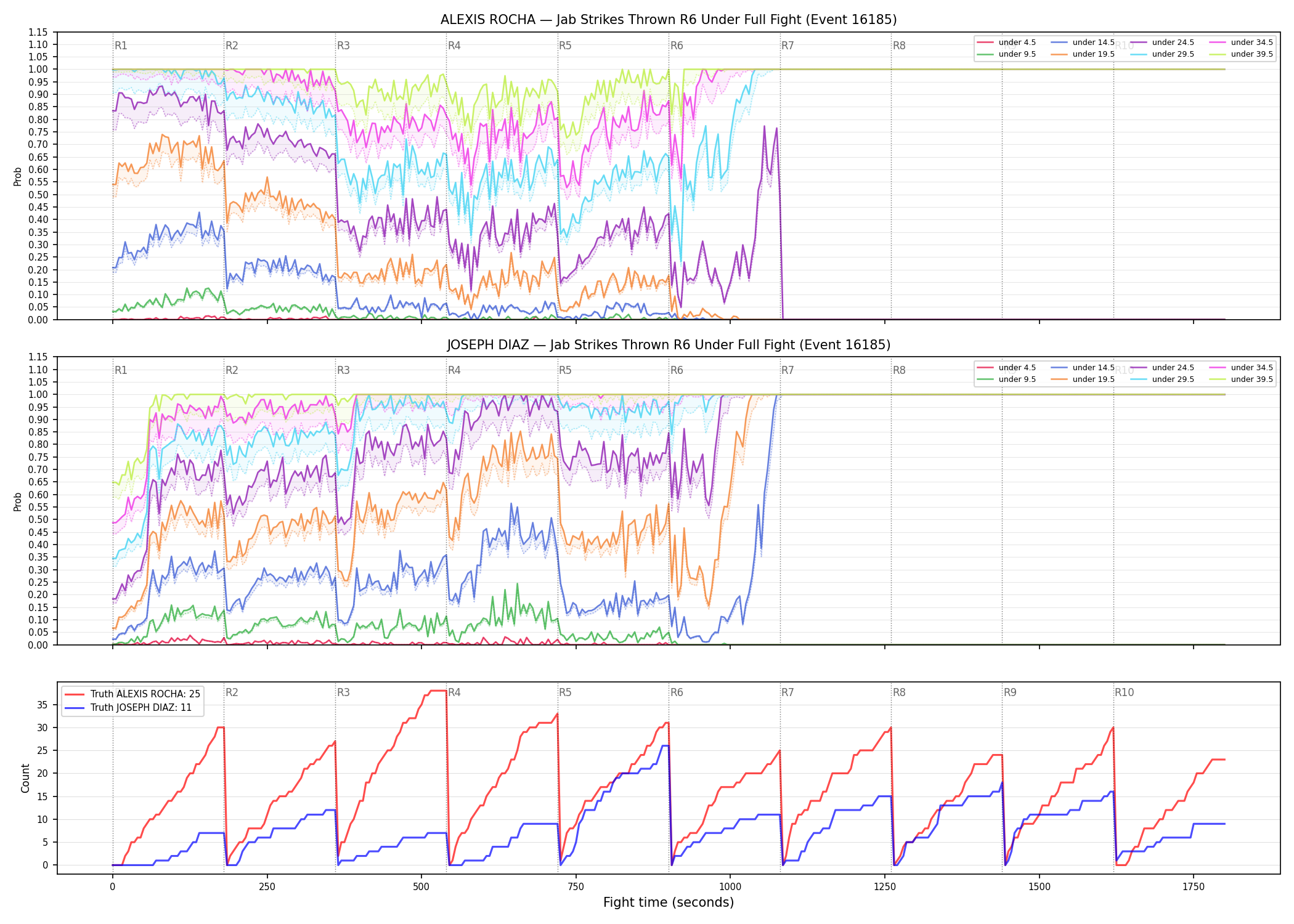The width and height of the screenshot is (1294, 924).
Task: Select 'under 24.5' legend entry in Rocha chart
Action: (1162, 43)
